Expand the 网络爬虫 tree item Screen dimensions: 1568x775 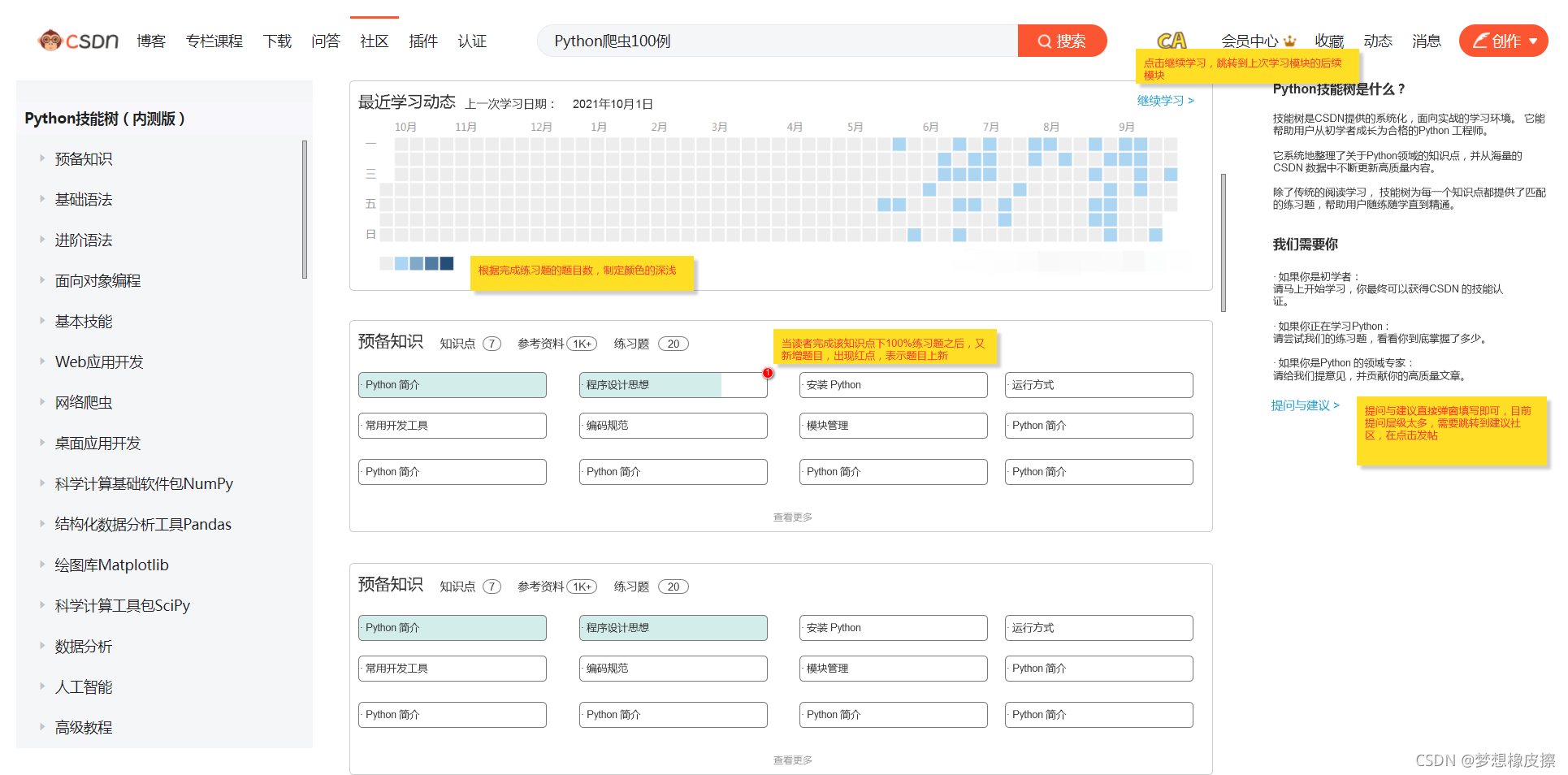tap(42, 402)
